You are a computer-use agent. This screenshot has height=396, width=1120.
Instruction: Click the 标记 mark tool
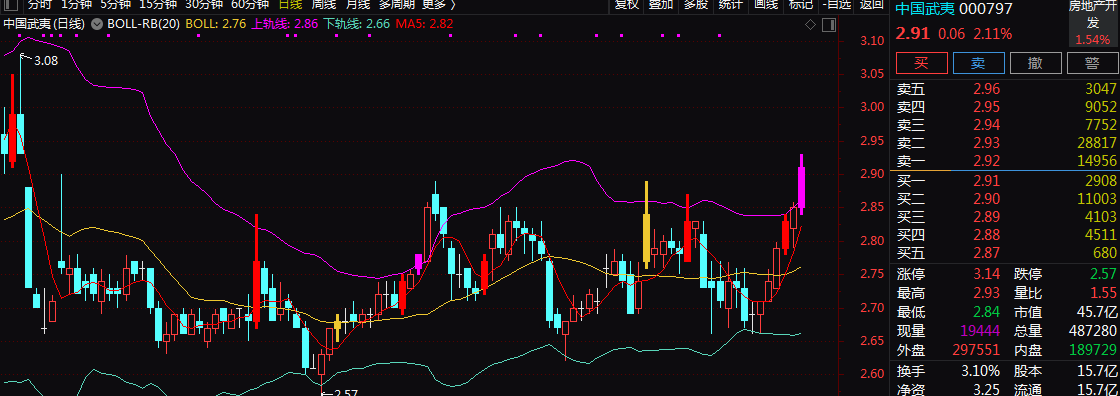tap(801, 4)
